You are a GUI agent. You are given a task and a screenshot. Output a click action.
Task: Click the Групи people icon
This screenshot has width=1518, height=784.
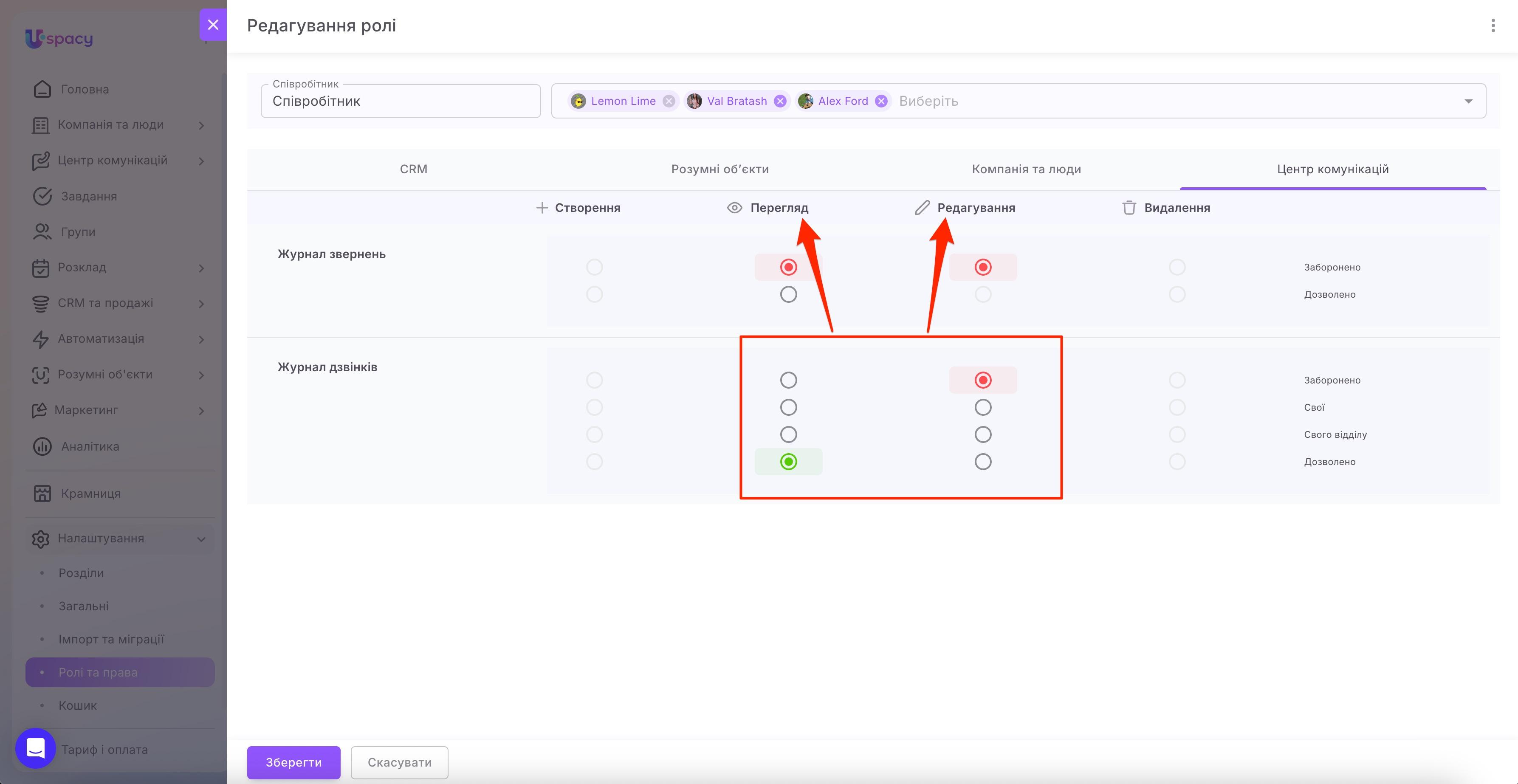click(42, 231)
